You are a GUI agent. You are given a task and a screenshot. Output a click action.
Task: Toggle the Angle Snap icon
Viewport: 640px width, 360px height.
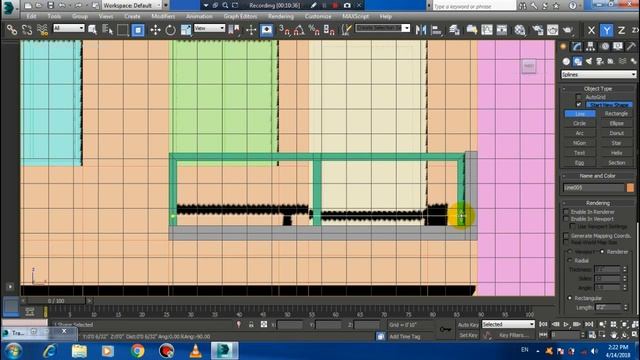pos(299,30)
